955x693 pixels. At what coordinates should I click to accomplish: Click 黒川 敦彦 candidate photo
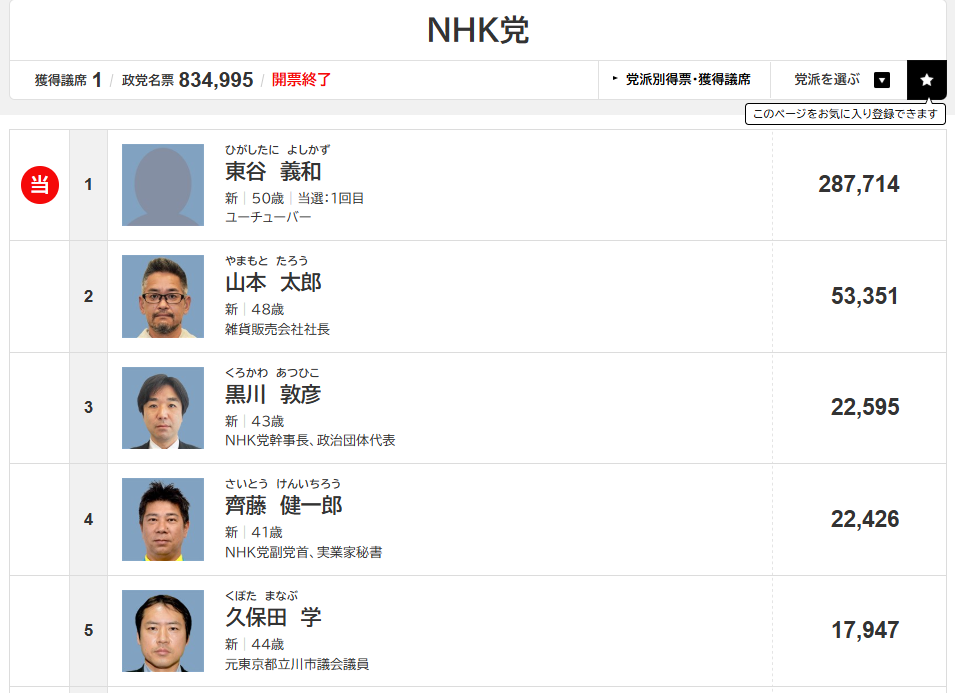tap(163, 407)
